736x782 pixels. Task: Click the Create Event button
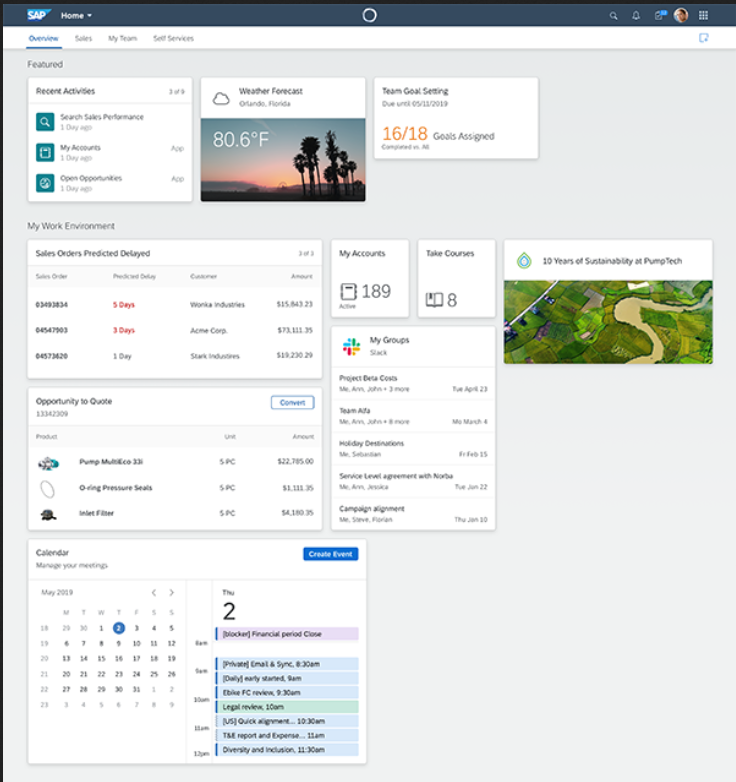330,554
